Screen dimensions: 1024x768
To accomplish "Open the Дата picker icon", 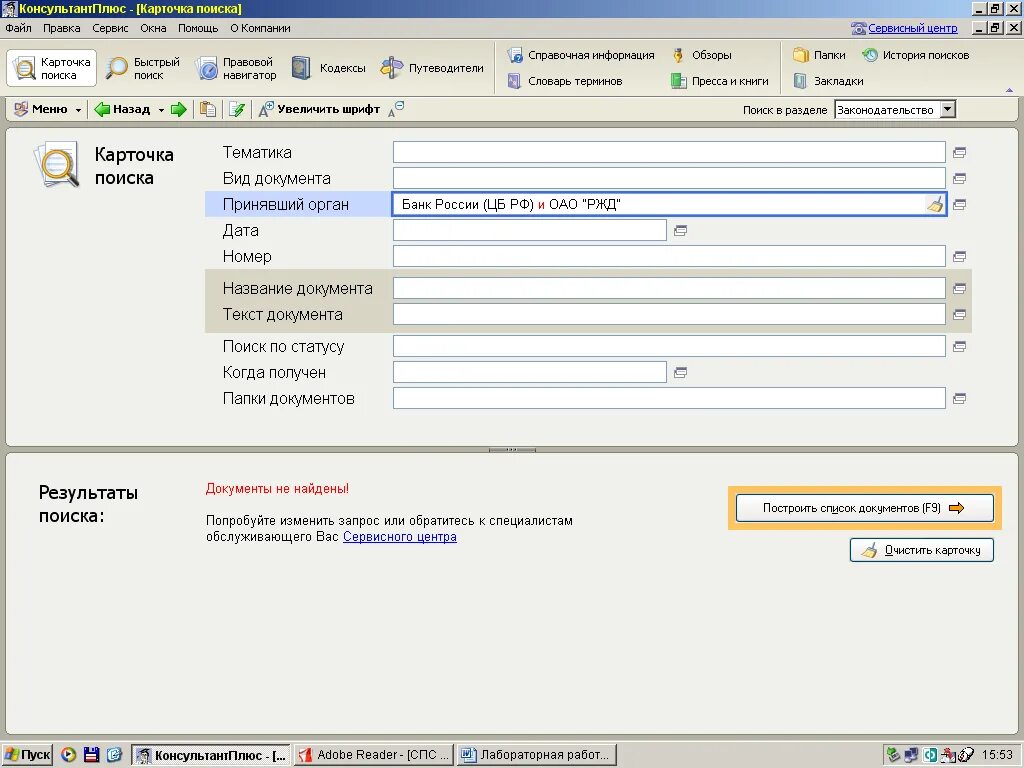I will [x=680, y=231].
